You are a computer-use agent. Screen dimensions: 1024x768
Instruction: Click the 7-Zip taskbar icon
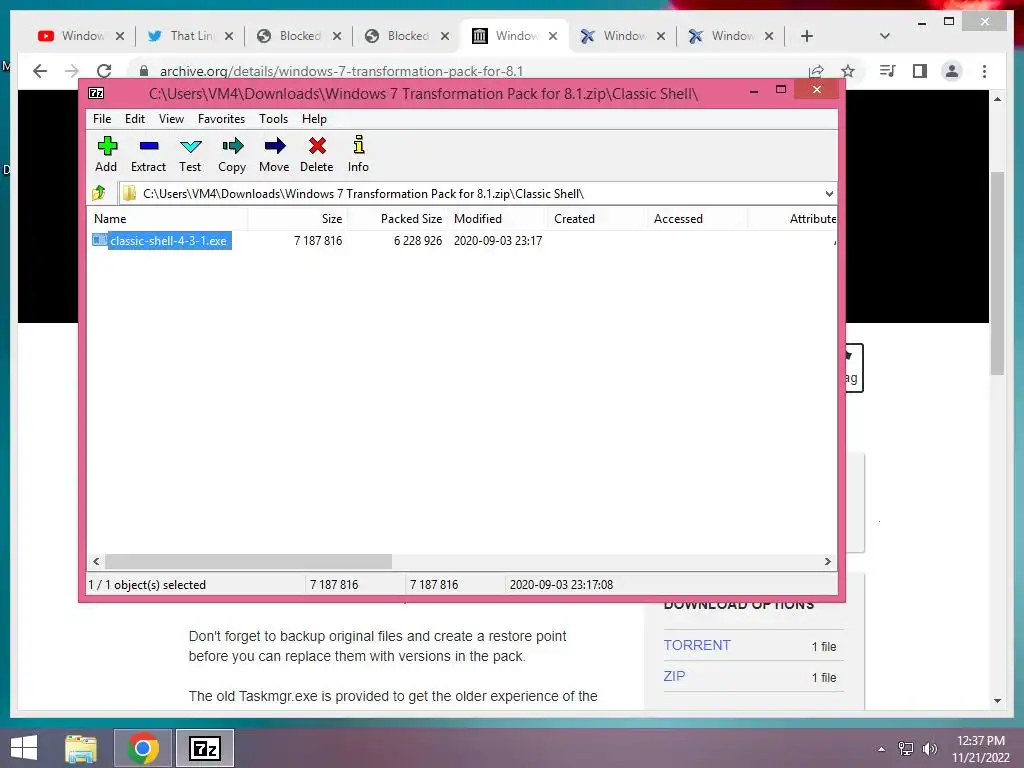click(205, 748)
